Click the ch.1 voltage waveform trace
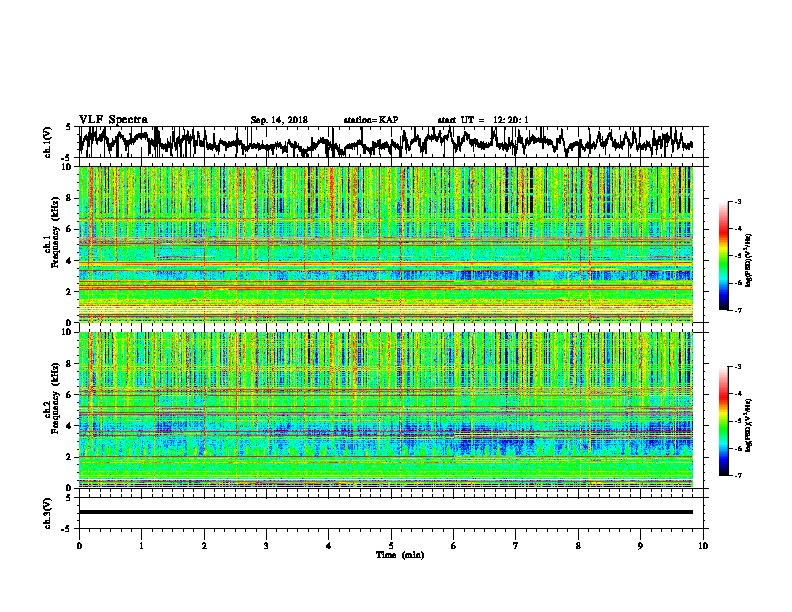Image resolution: width=792 pixels, height=612 pixels. [x=385, y=142]
